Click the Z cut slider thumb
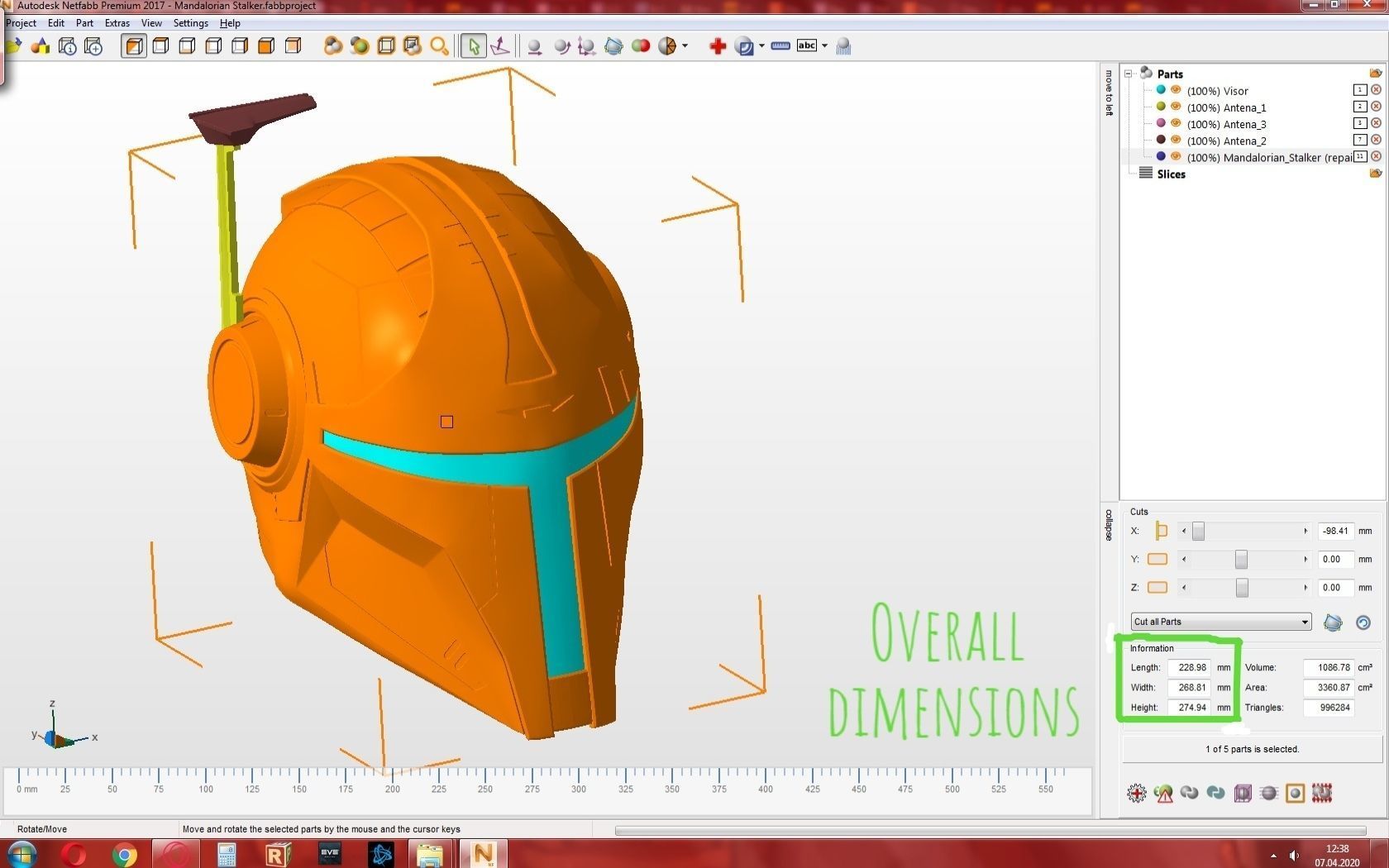1389x868 pixels. point(1242,588)
